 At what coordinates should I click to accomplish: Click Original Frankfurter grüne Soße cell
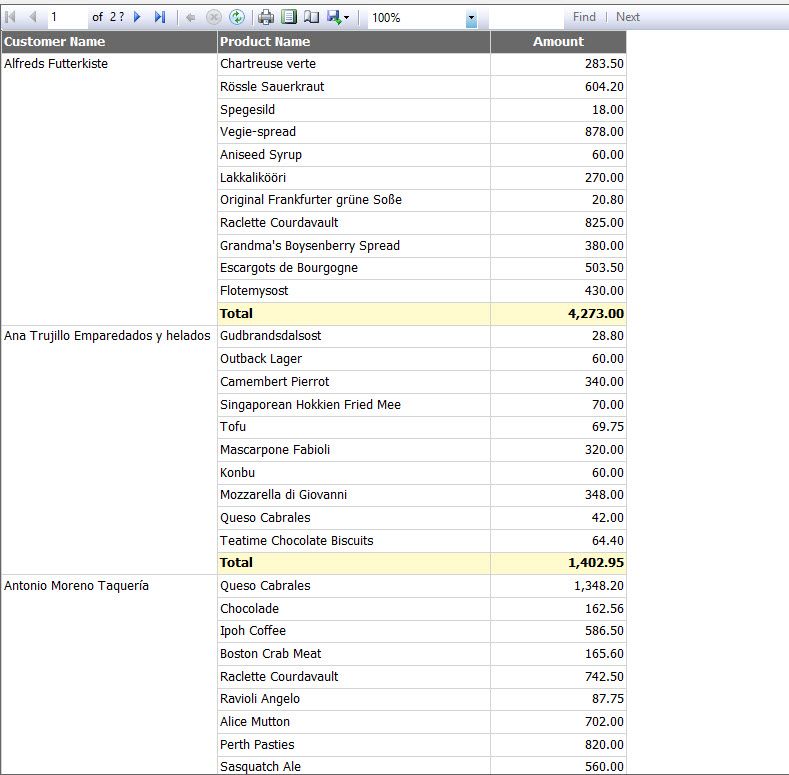coord(354,200)
